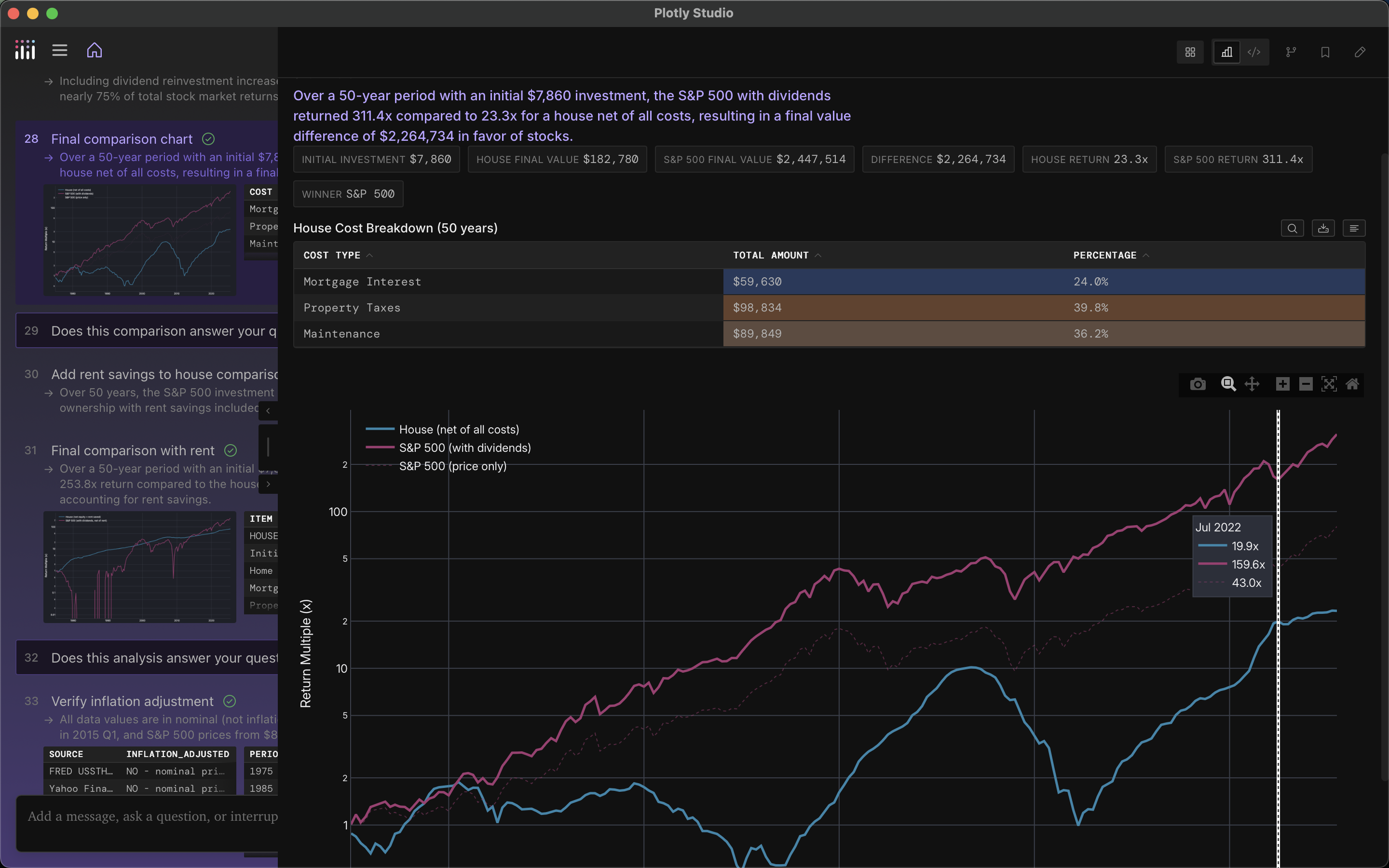Click the HOUSE FINAL VALUE chip

(x=558, y=159)
